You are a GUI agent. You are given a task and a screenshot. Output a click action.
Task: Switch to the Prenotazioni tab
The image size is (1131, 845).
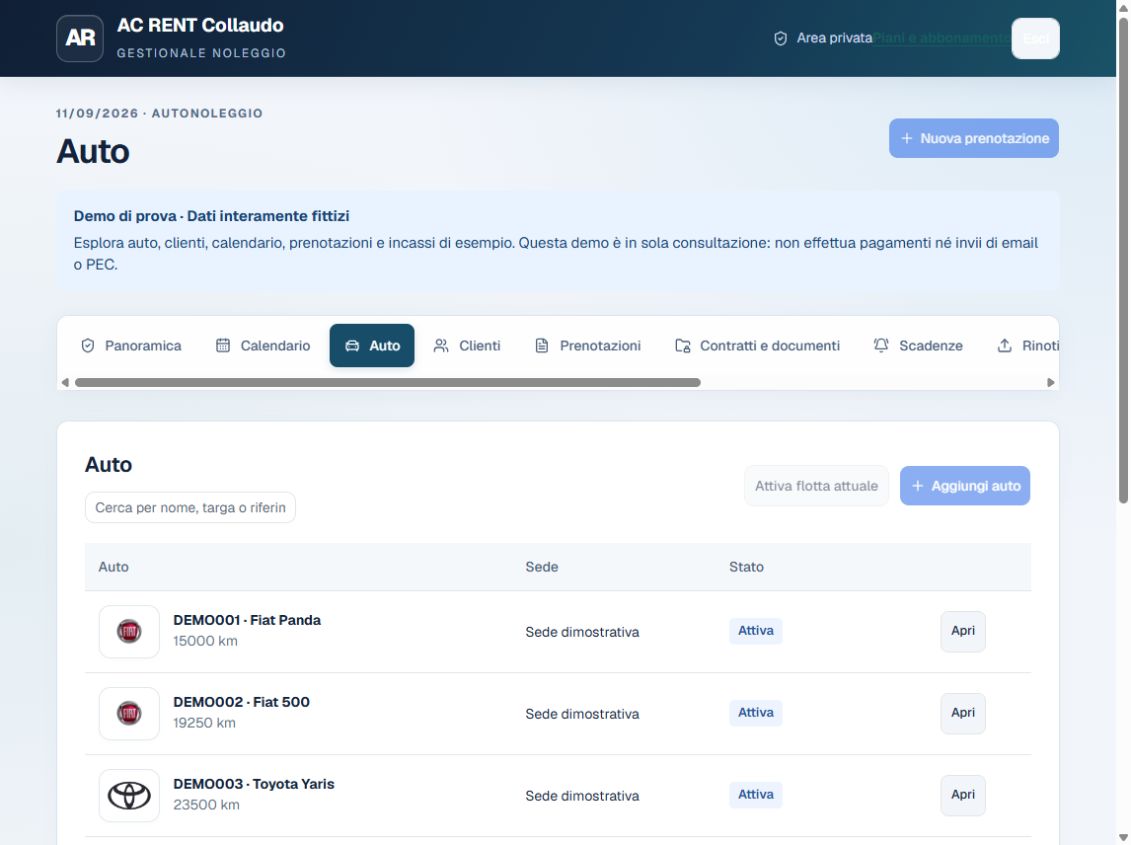587,346
